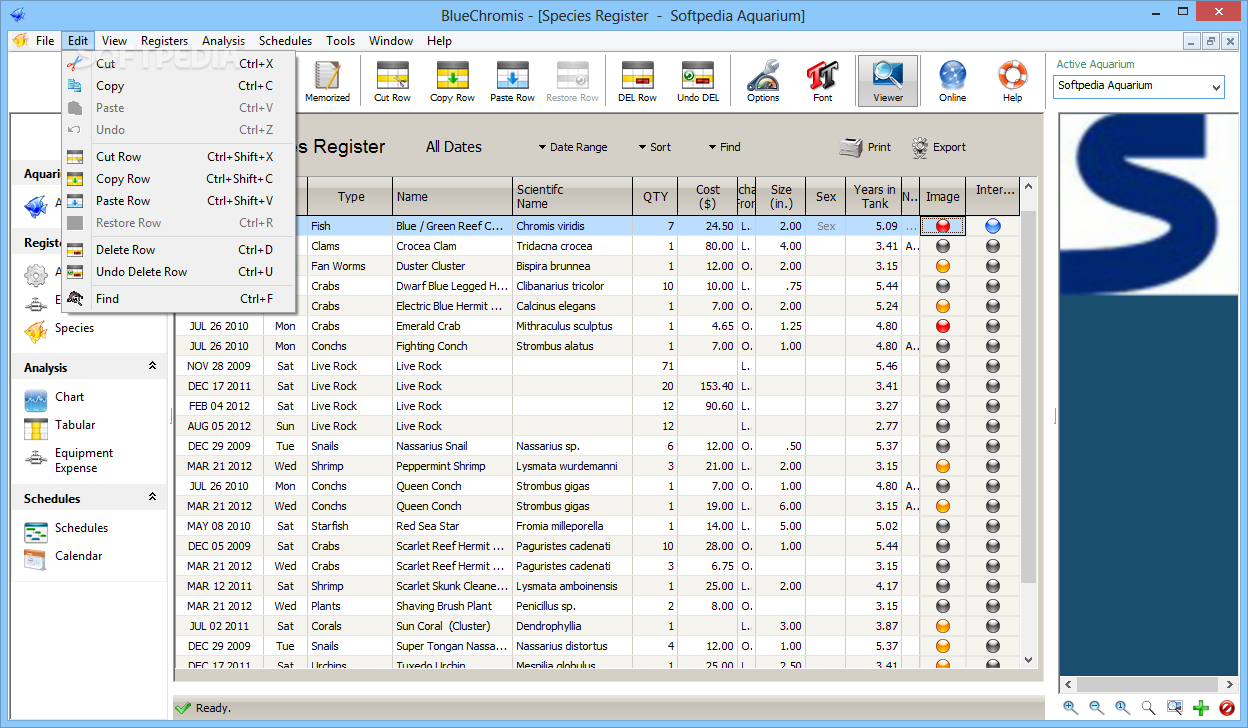The height and width of the screenshot is (728, 1248).
Task: Click the image preview magnifier icon
Action: (x=1175, y=708)
